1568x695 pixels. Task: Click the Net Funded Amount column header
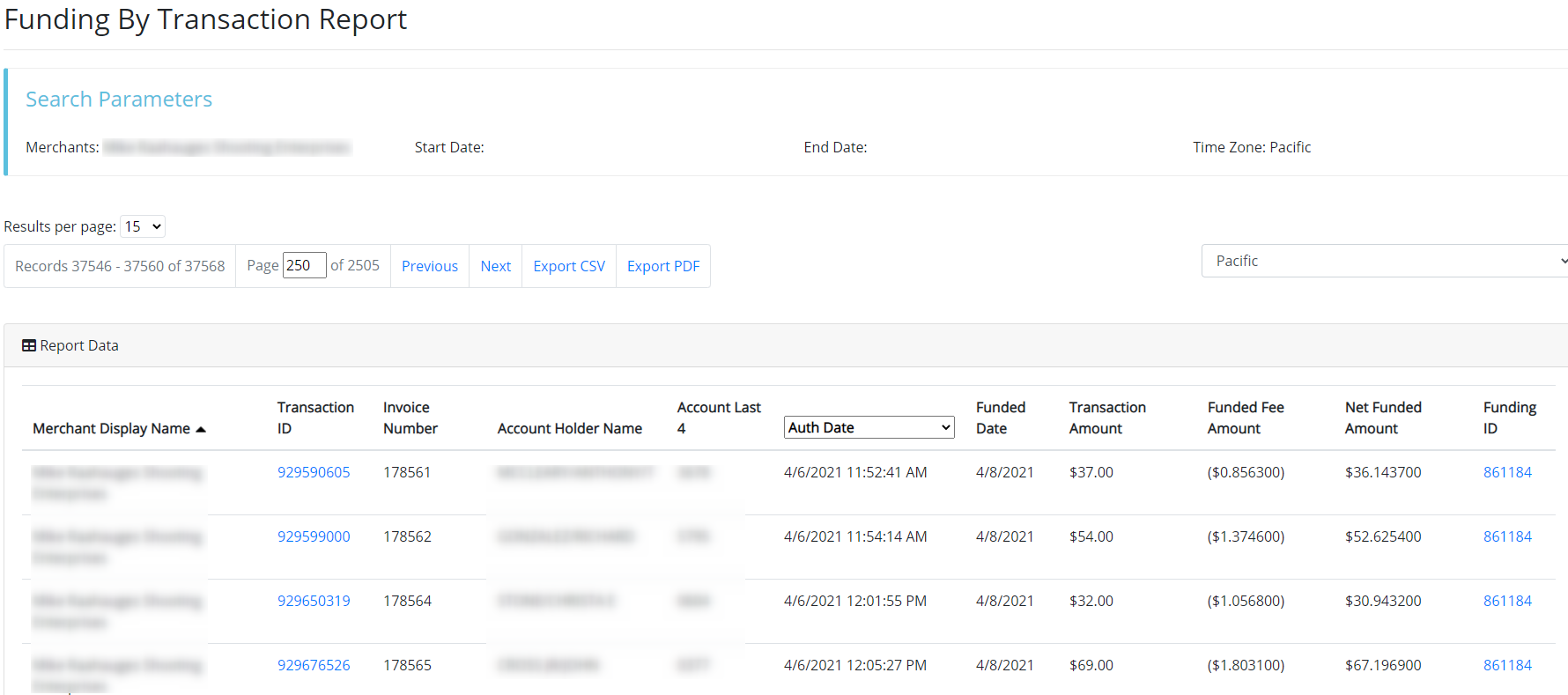(x=1383, y=418)
